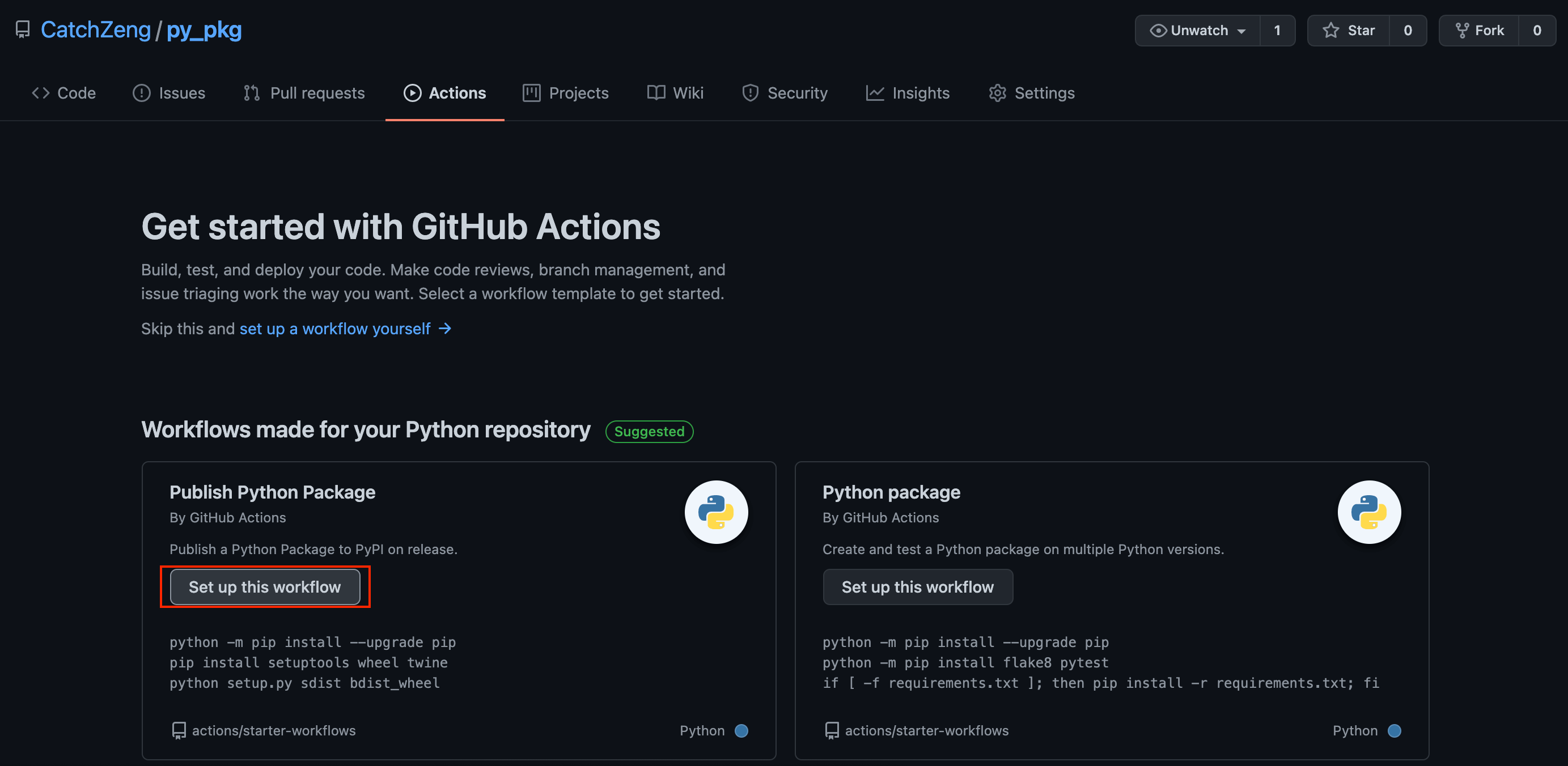Click the Code angle-brackets icon
This screenshot has height=766, width=1568.
point(41,93)
